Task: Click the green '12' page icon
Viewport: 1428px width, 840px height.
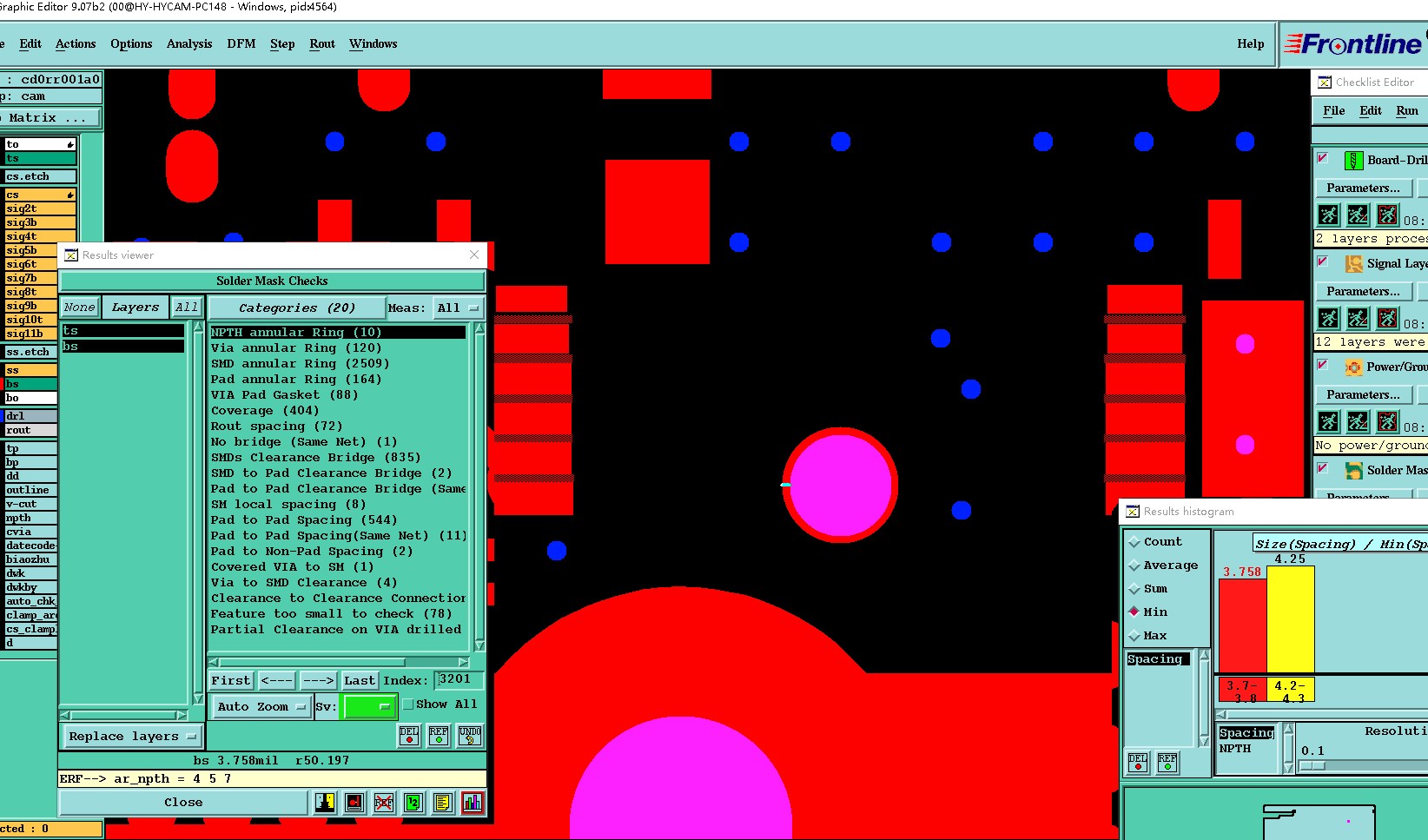Action: (x=413, y=803)
